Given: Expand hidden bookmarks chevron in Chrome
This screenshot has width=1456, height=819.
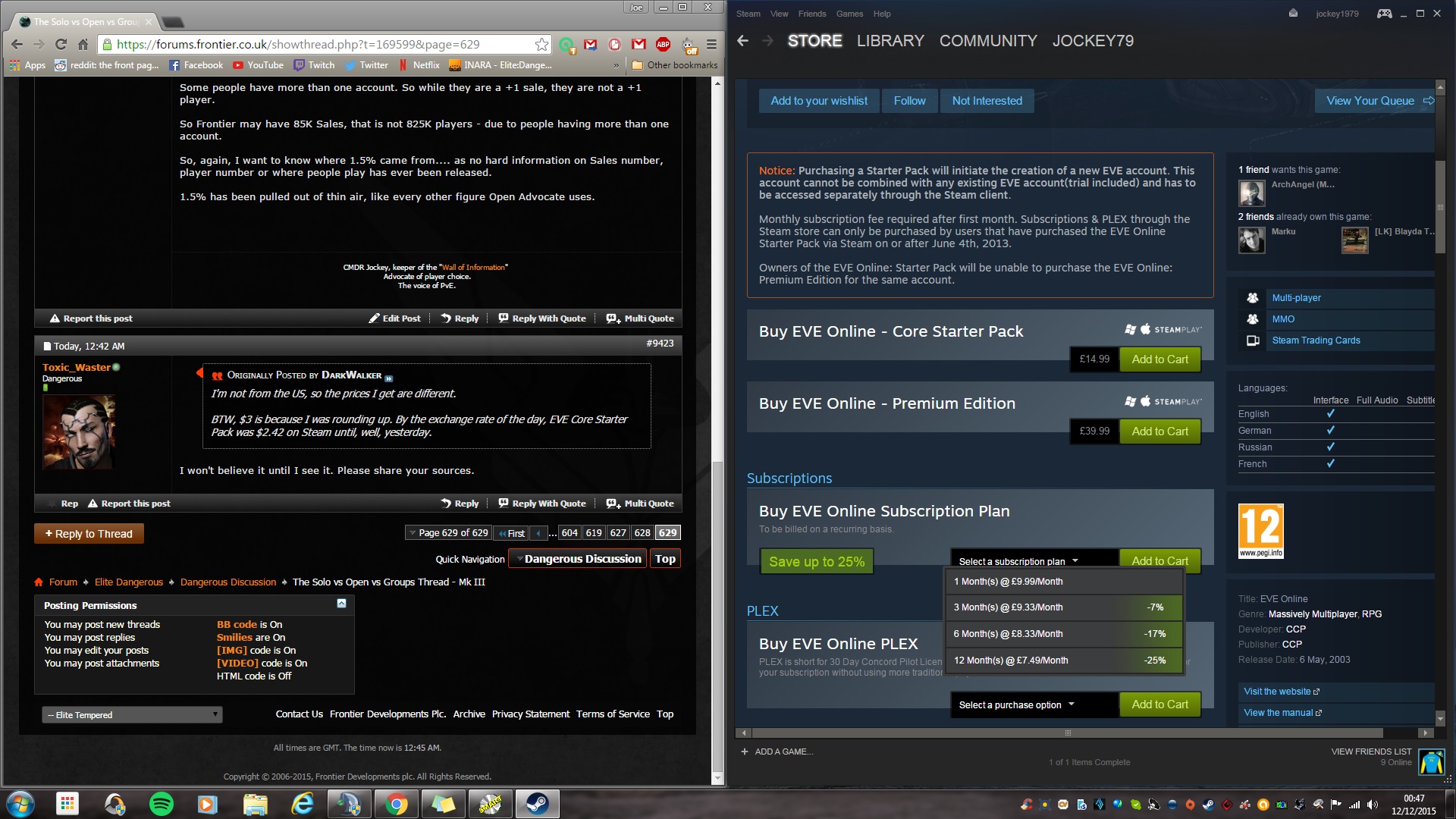Looking at the screenshot, I should (x=616, y=65).
